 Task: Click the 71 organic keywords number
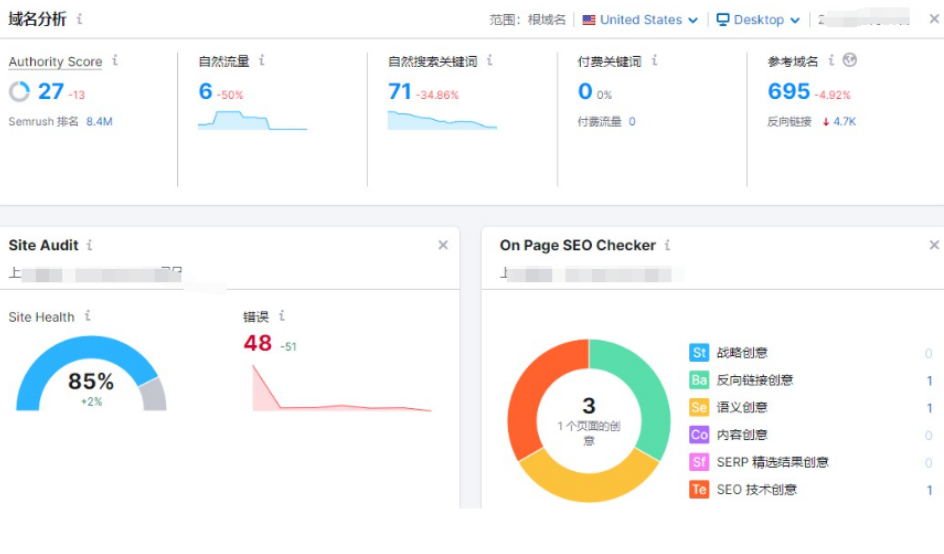[x=400, y=92]
